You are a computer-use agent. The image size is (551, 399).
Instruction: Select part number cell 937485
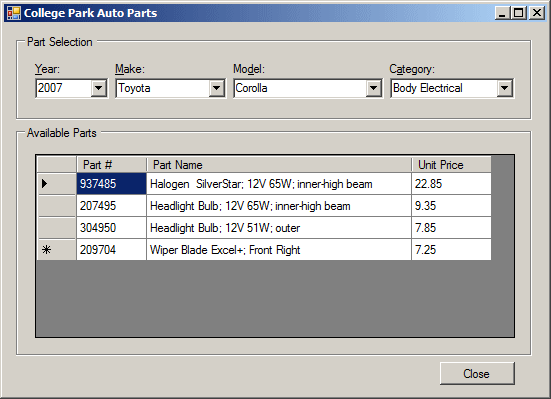(x=111, y=184)
